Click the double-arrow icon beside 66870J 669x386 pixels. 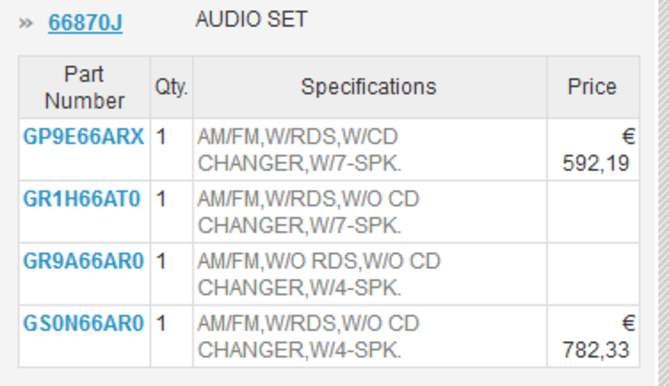click(x=26, y=23)
